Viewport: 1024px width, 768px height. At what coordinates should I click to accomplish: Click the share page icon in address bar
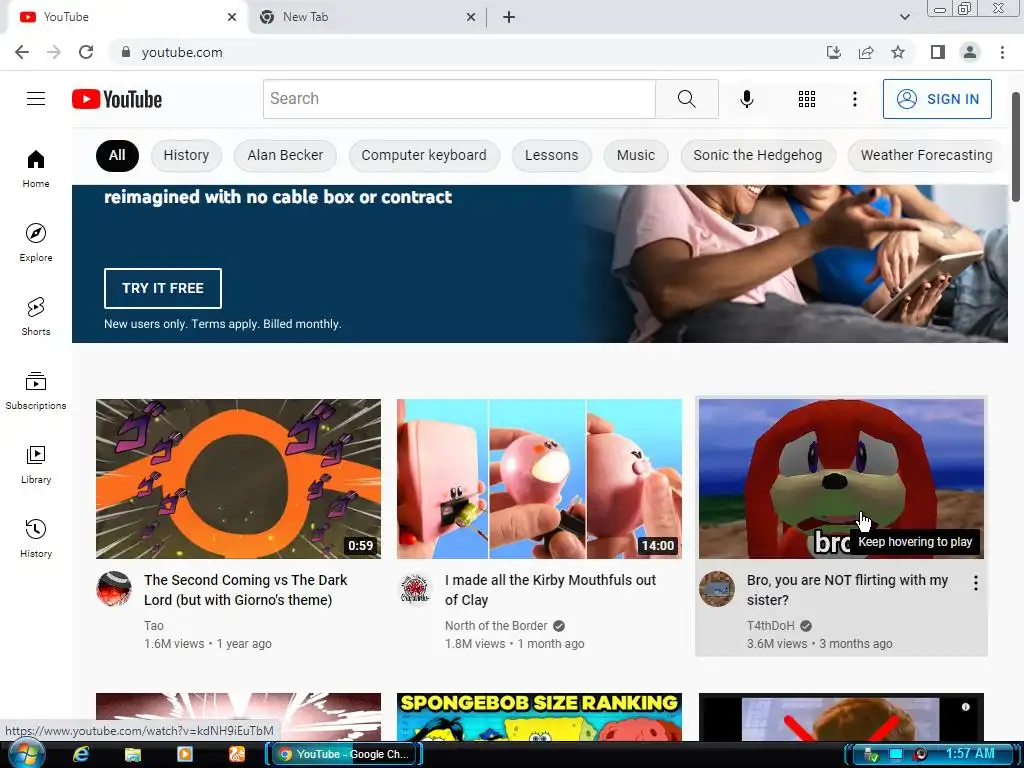866,52
